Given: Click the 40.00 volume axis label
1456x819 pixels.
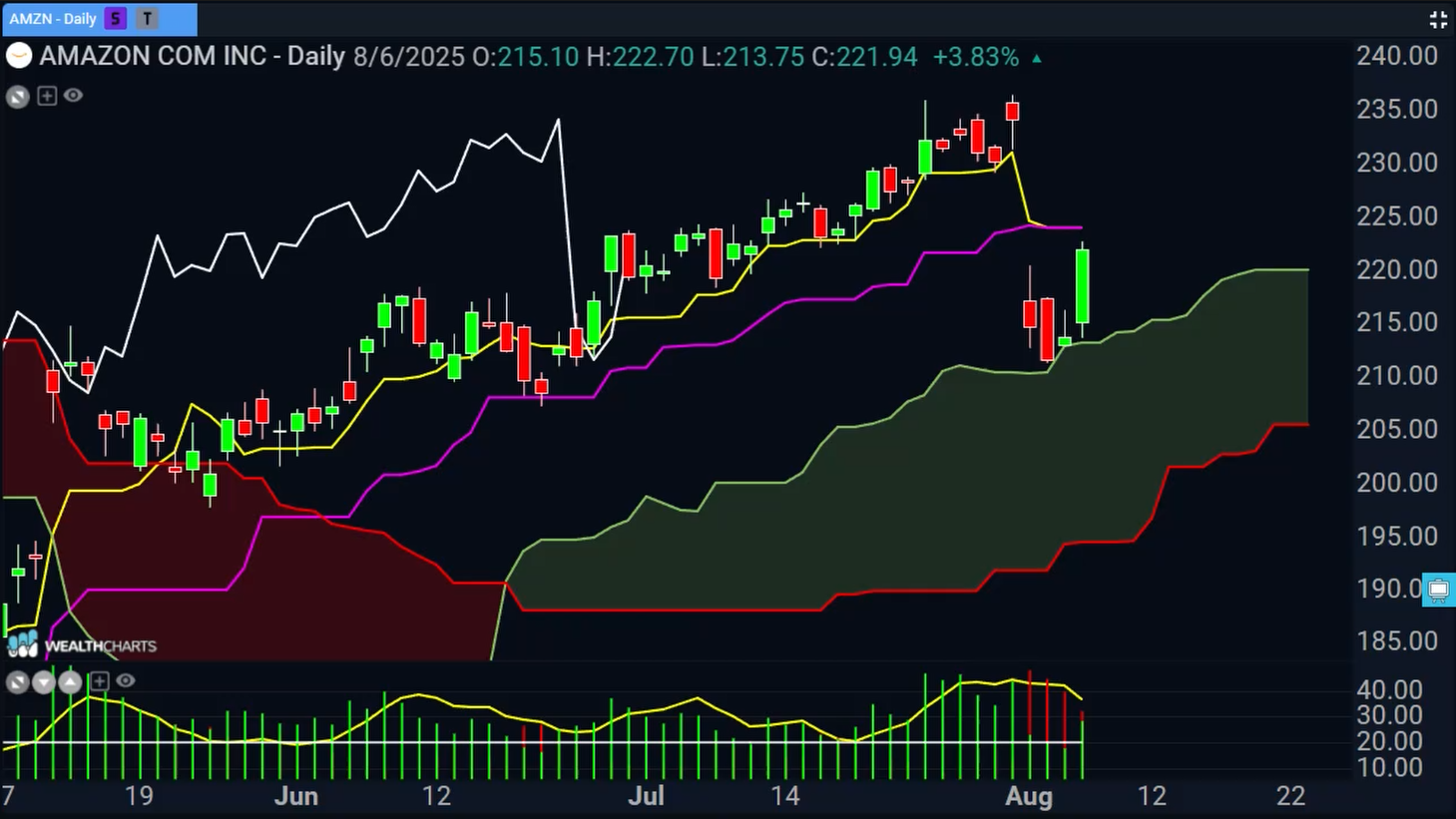Looking at the screenshot, I should 1388,689.
